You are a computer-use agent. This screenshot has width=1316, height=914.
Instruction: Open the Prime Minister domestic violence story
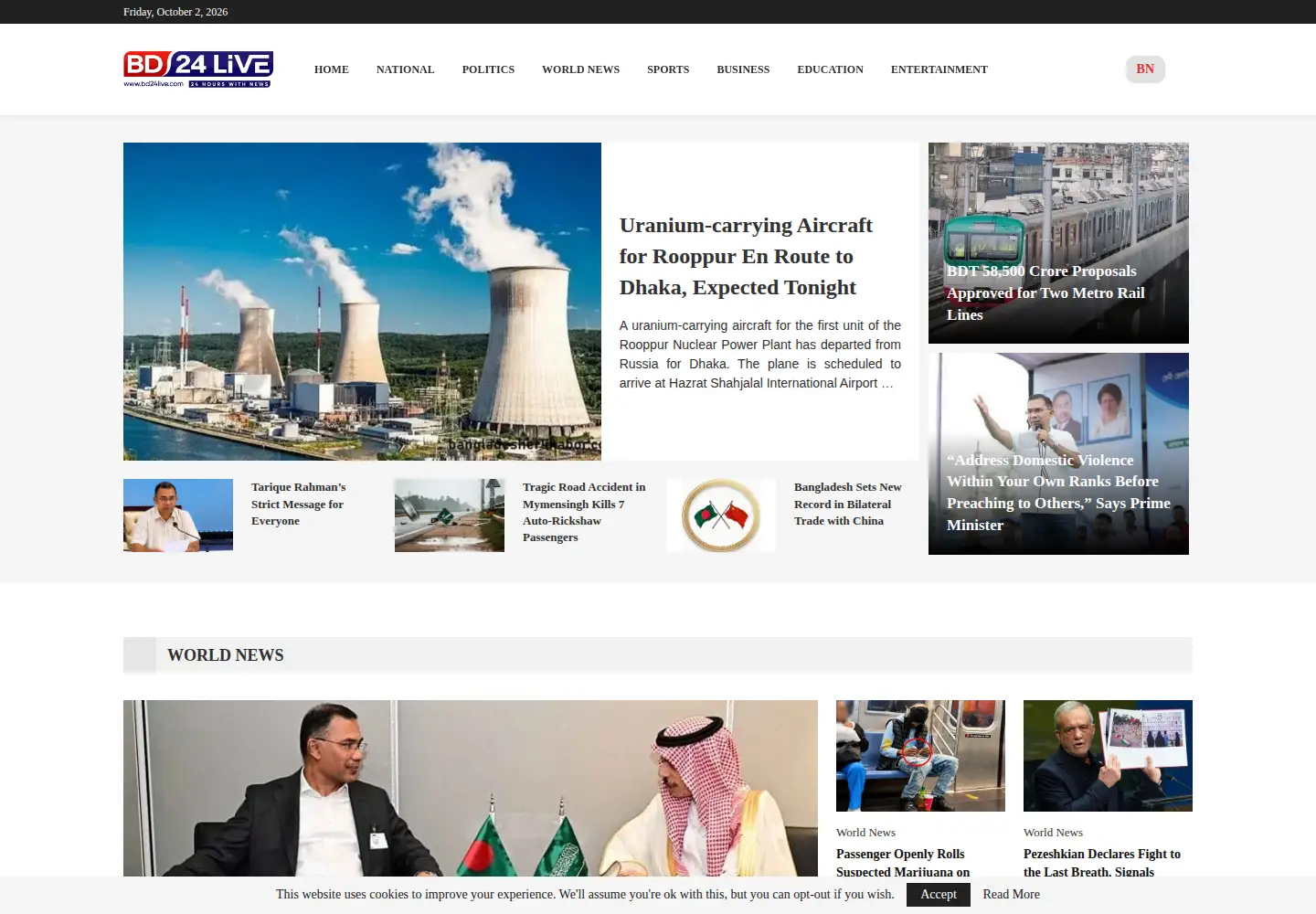tap(1058, 493)
